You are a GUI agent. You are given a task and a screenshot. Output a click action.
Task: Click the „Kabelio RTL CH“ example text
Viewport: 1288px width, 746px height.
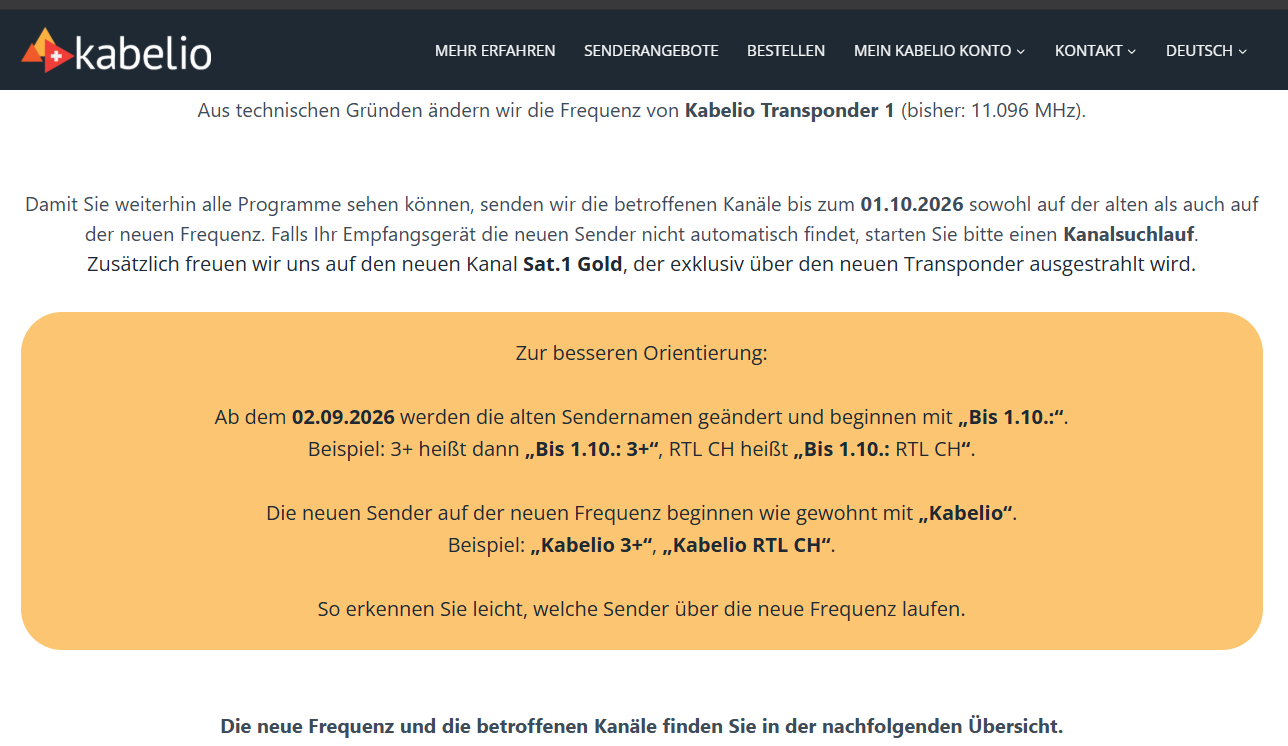pyautogui.click(x=747, y=545)
